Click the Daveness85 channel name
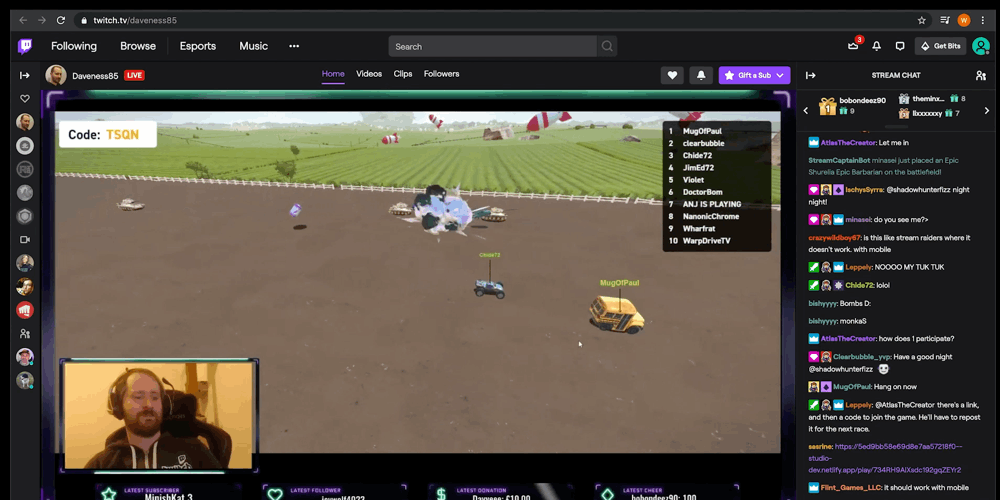 [x=95, y=75]
